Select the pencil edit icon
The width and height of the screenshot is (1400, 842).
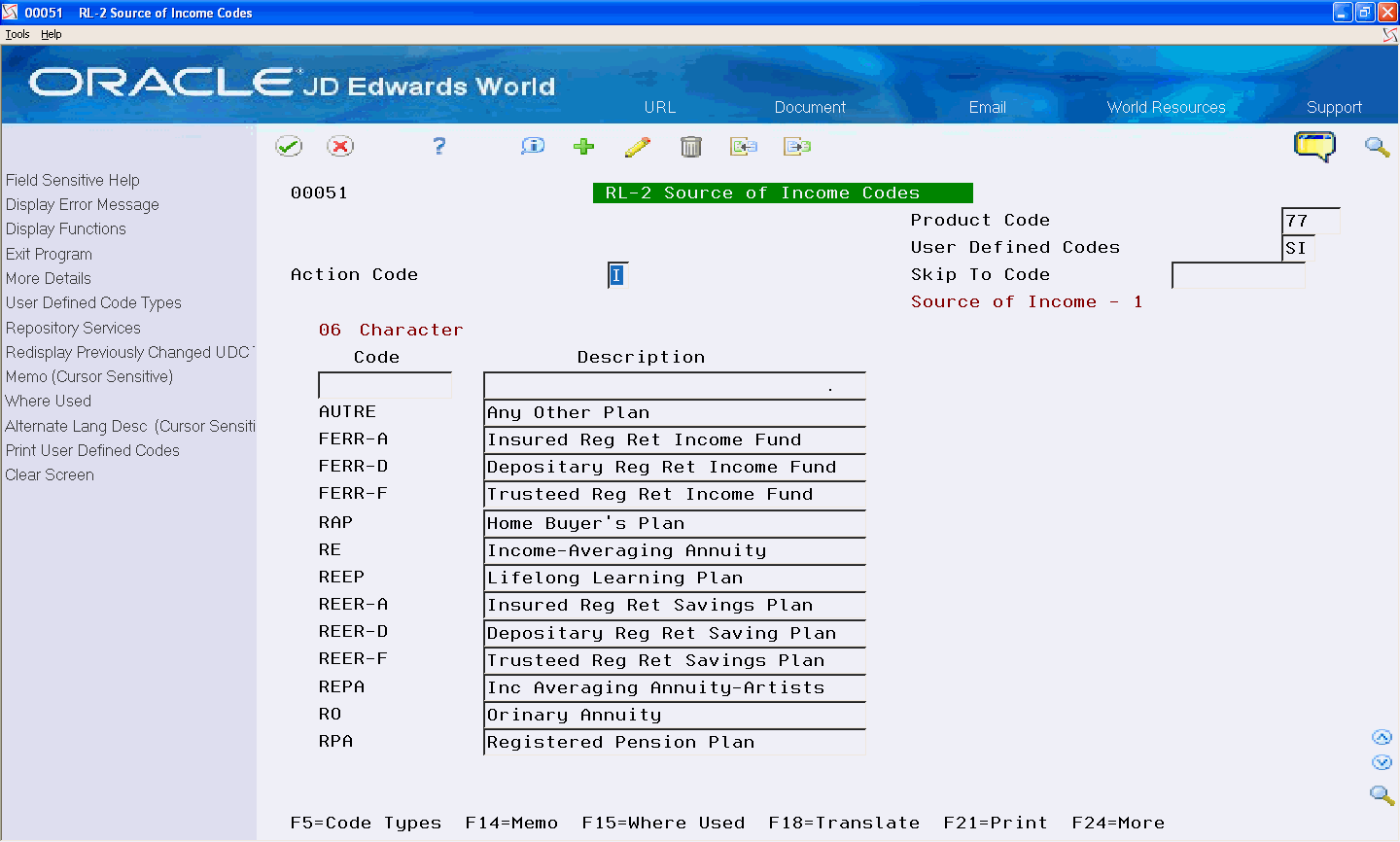pos(638,146)
